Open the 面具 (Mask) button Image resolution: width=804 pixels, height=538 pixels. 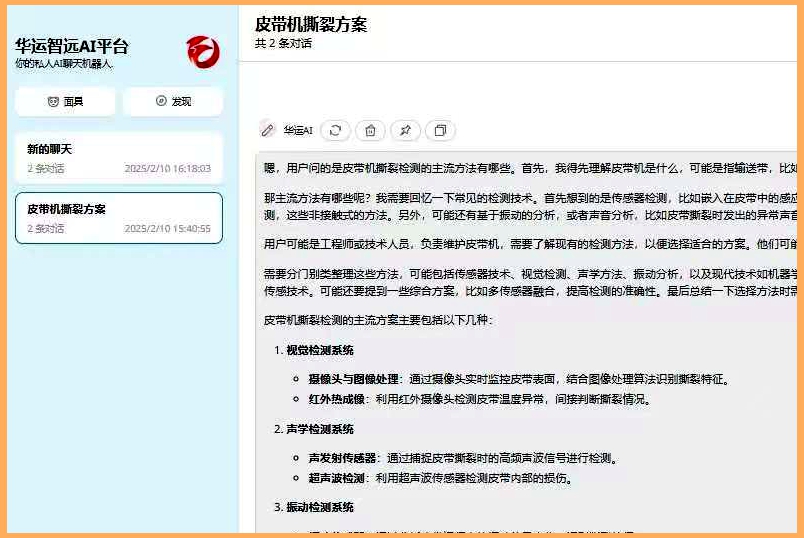[66, 101]
